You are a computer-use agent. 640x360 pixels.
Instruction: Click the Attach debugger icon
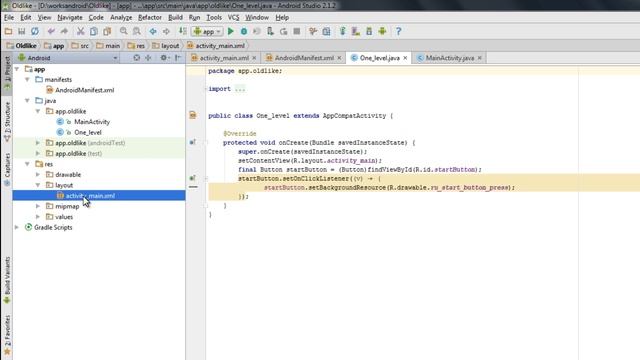point(270,31)
